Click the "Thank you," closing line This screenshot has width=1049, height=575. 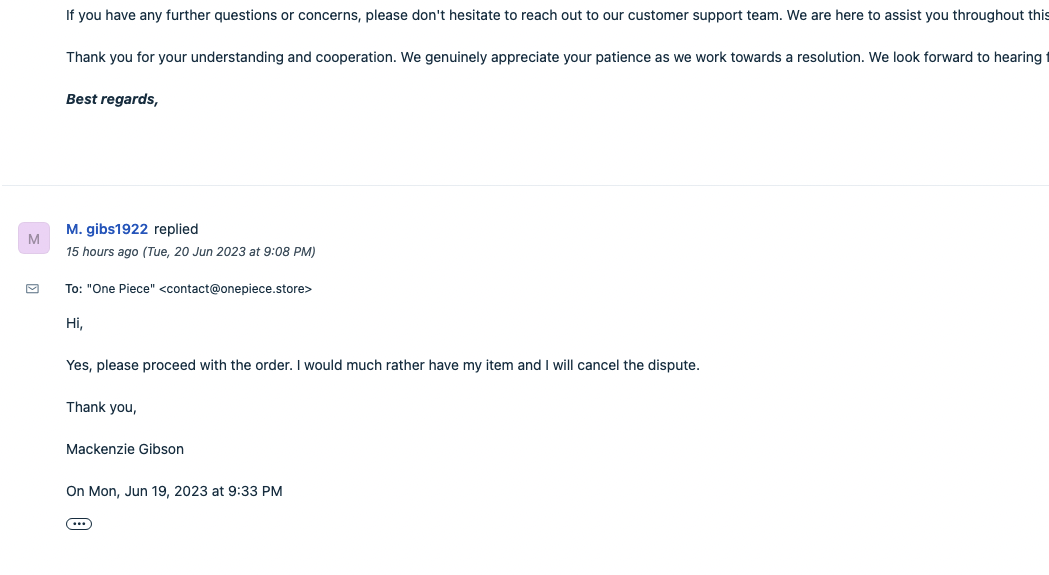tap(101, 407)
